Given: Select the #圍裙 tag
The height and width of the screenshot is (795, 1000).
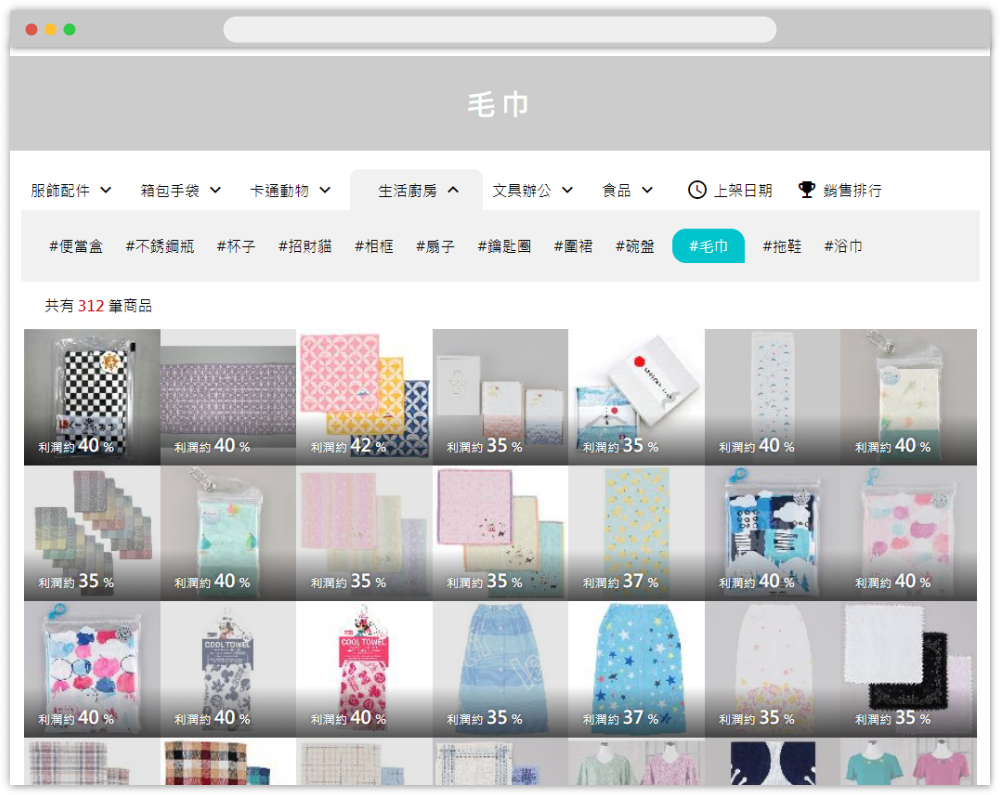Looking at the screenshot, I should coord(573,246).
